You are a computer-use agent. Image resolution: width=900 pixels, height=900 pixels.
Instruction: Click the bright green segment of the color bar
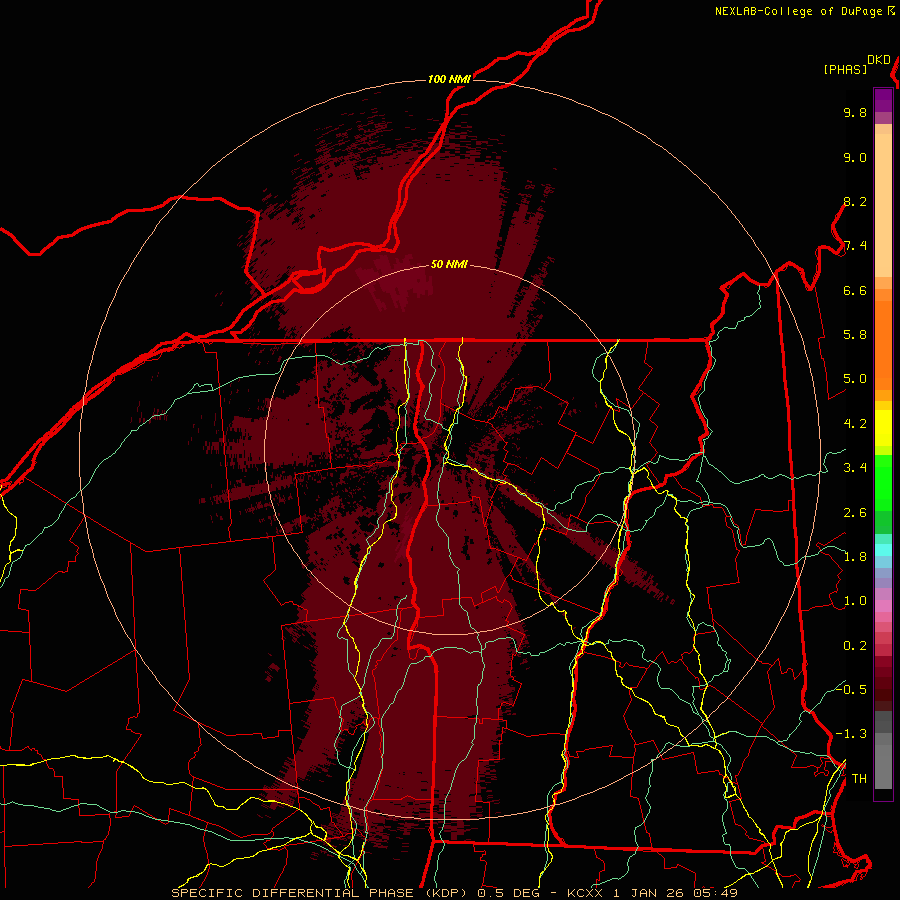(x=883, y=482)
